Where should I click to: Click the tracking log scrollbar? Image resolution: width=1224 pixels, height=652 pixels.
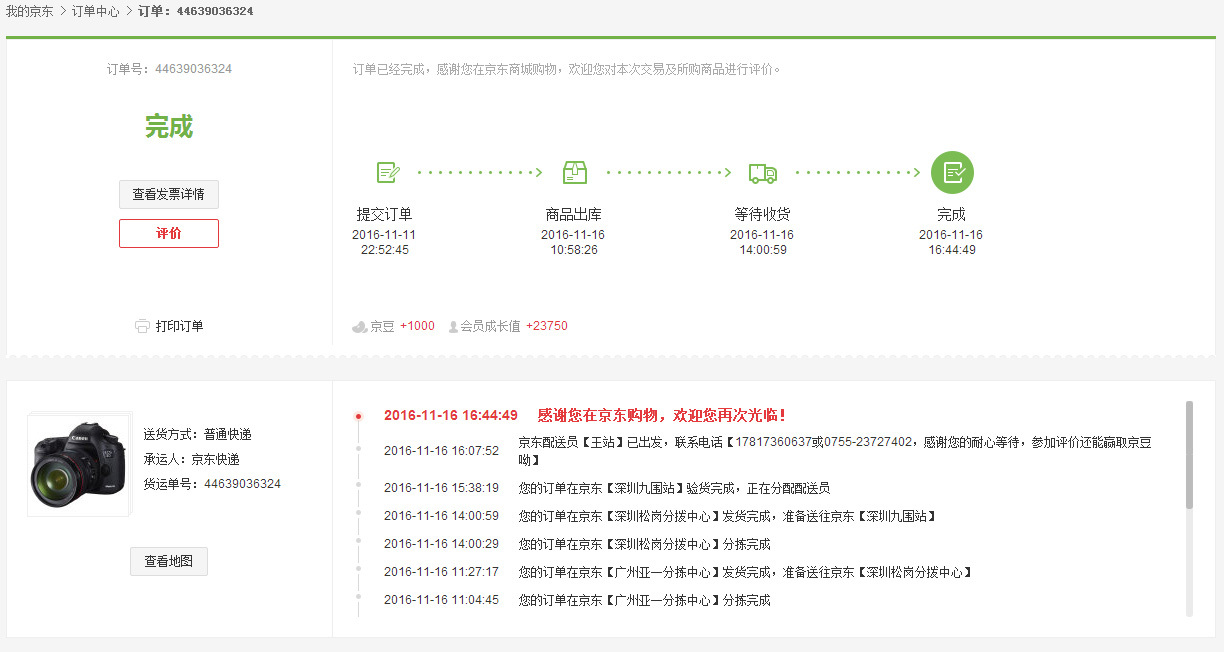pyautogui.click(x=1189, y=455)
